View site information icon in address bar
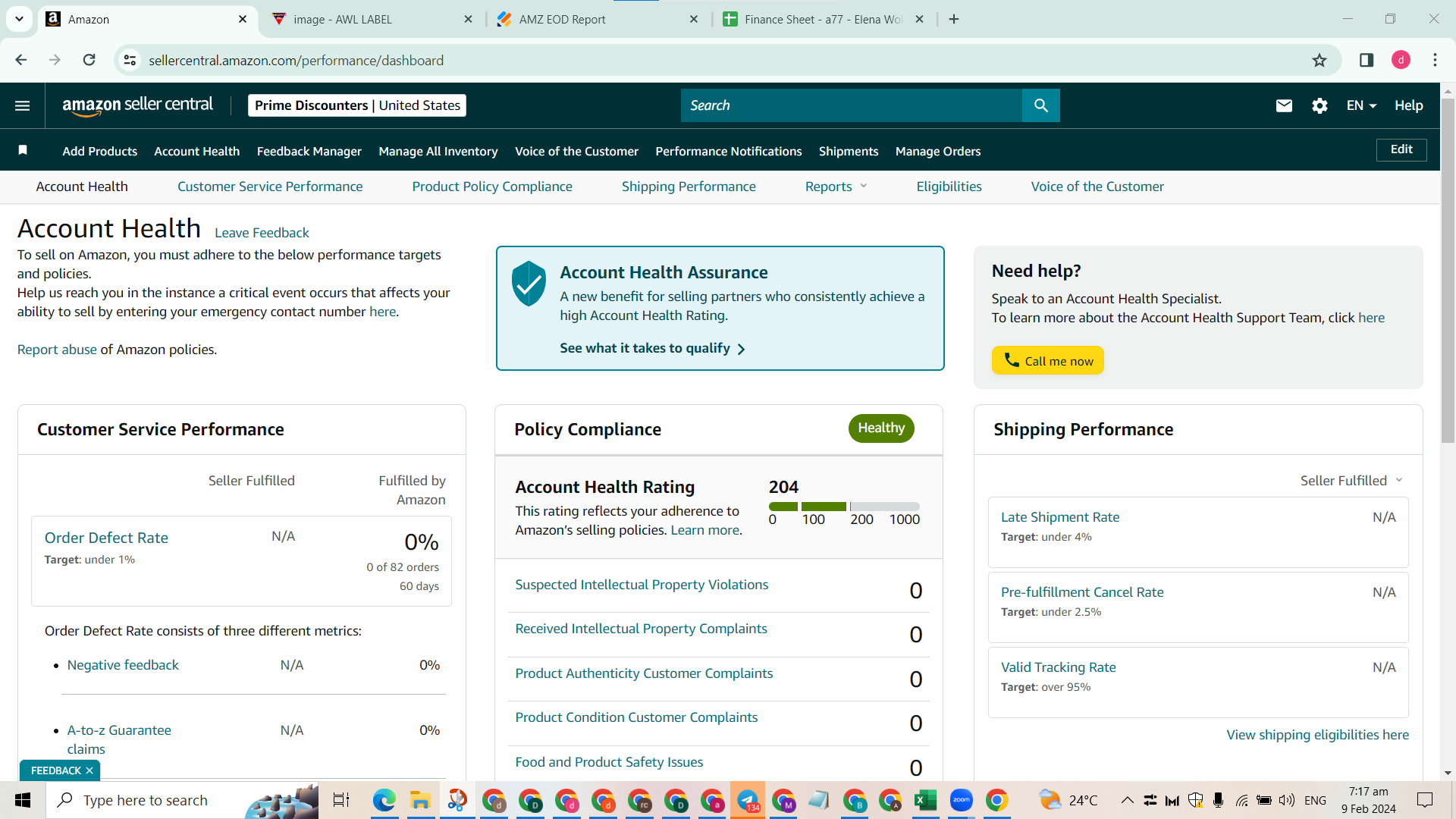The height and width of the screenshot is (819, 1456). click(130, 60)
